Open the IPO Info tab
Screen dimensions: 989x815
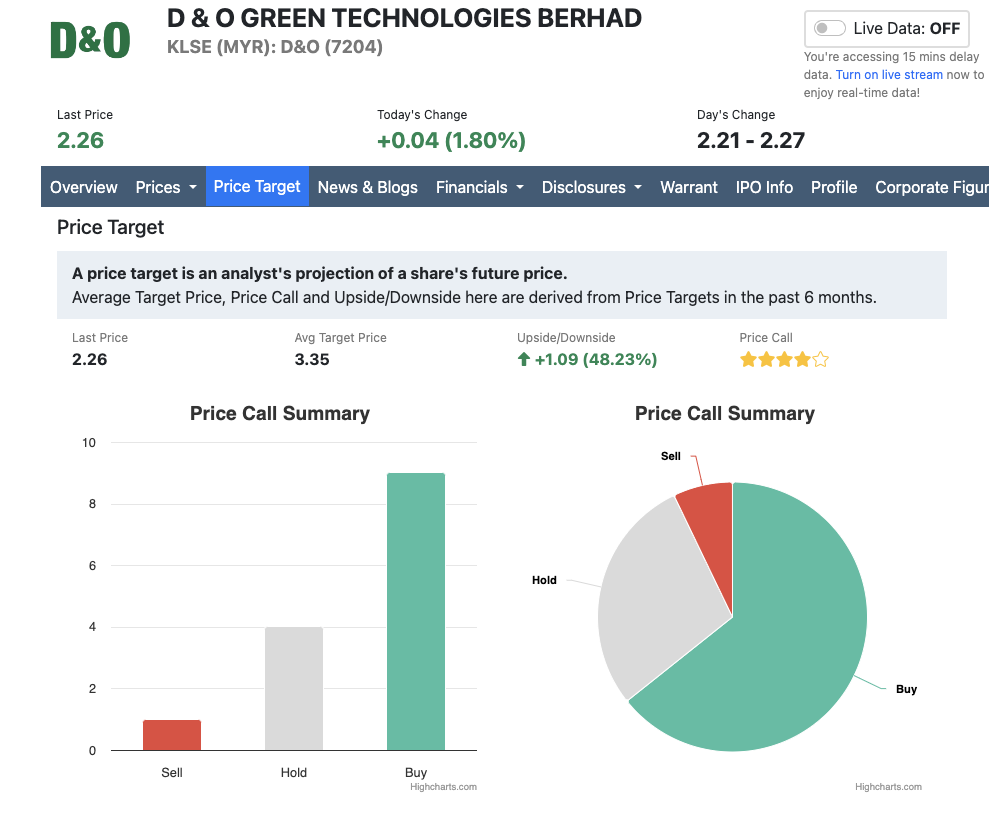pos(764,187)
